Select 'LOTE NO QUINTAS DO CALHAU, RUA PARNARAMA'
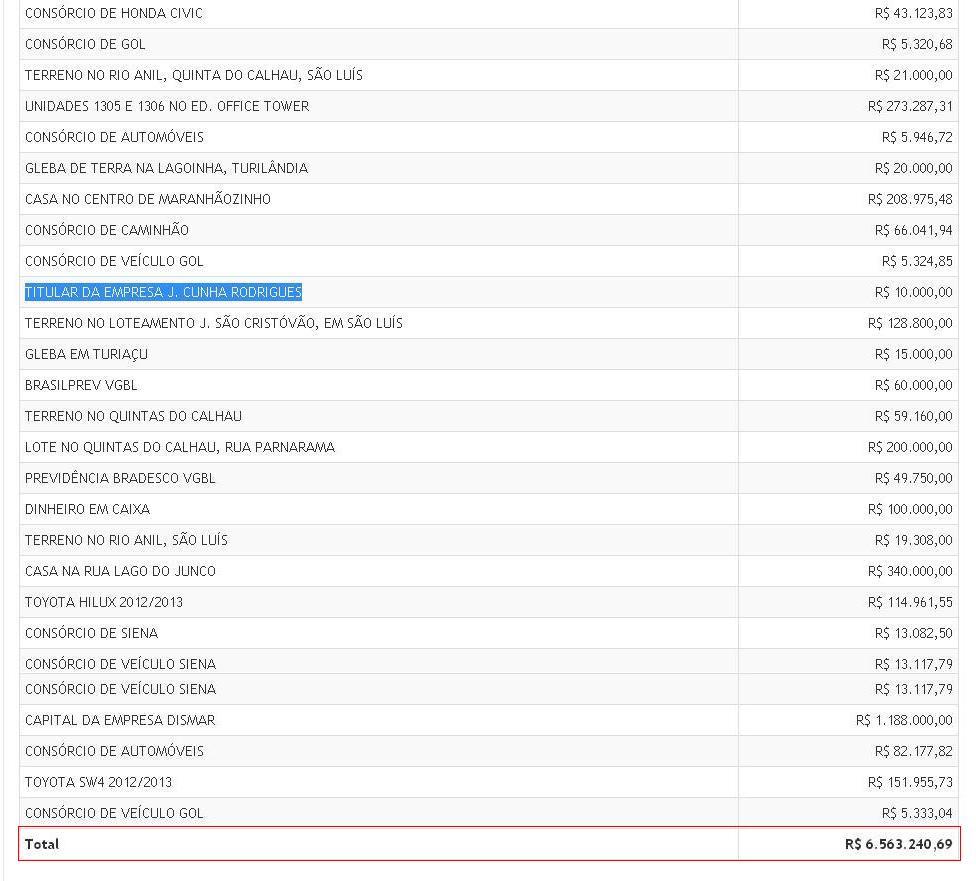This screenshot has height=881, width=976. [180, 447]
